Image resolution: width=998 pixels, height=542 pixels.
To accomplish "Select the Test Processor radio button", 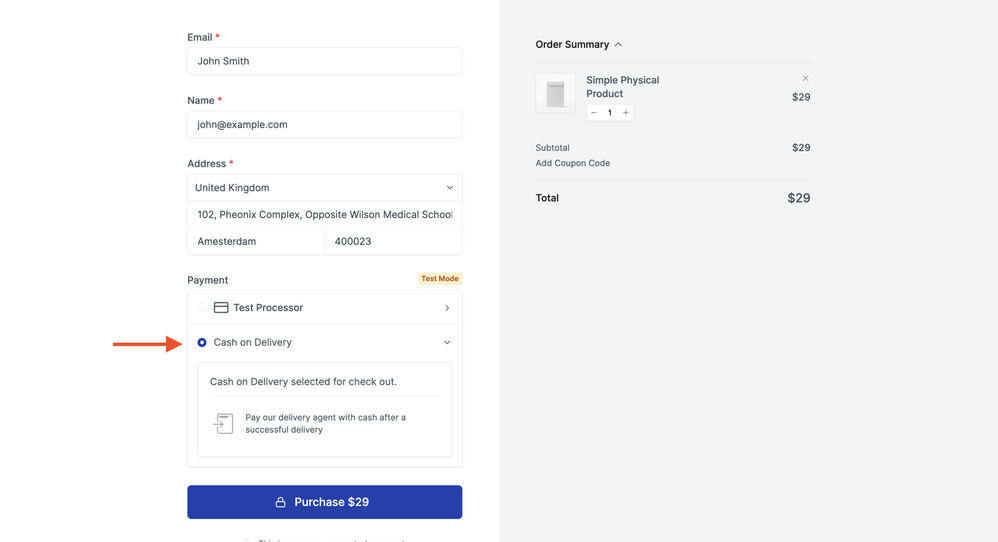I will point(202,308).
